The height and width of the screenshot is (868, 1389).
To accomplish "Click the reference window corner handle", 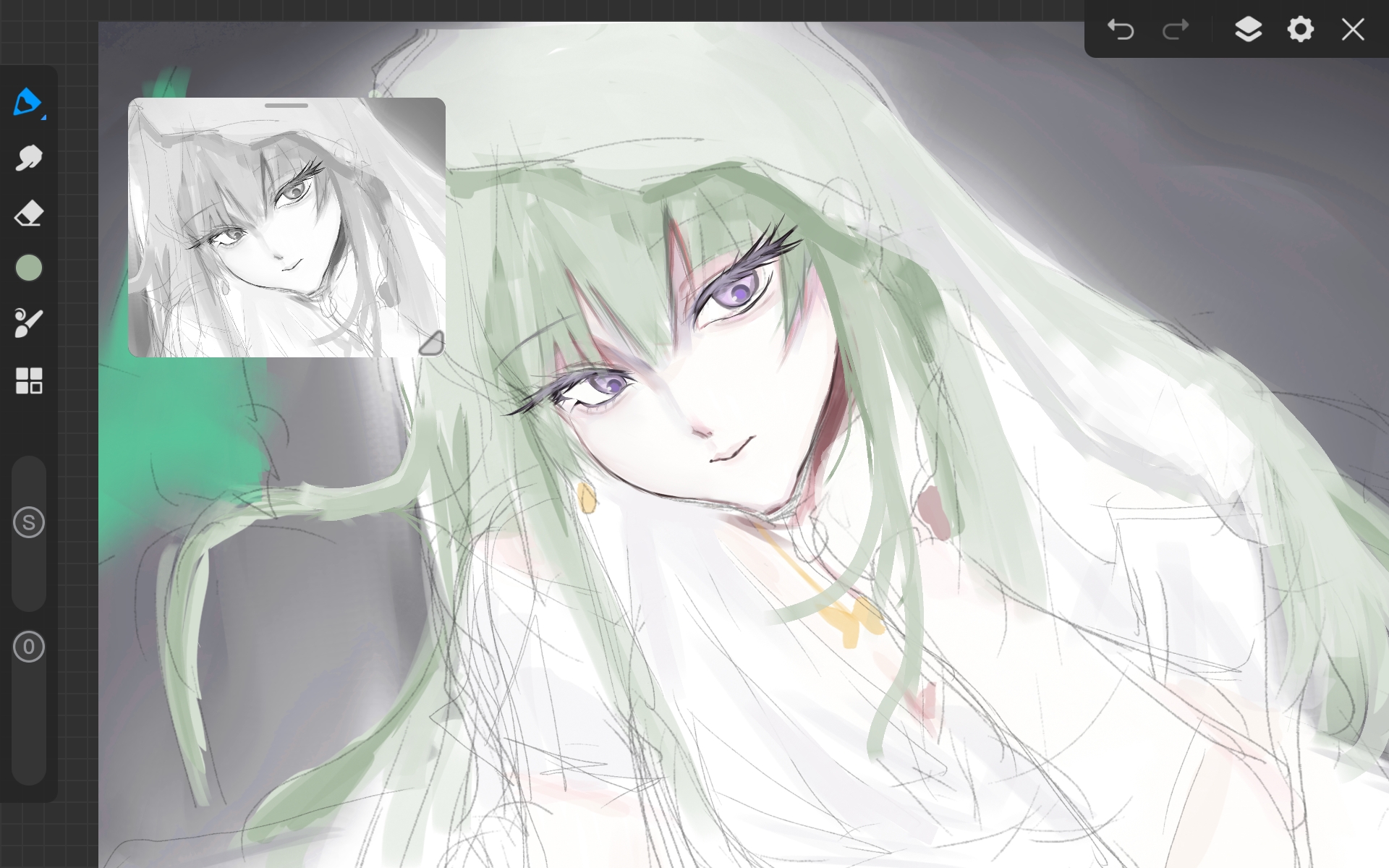I will tap(432, 344).
